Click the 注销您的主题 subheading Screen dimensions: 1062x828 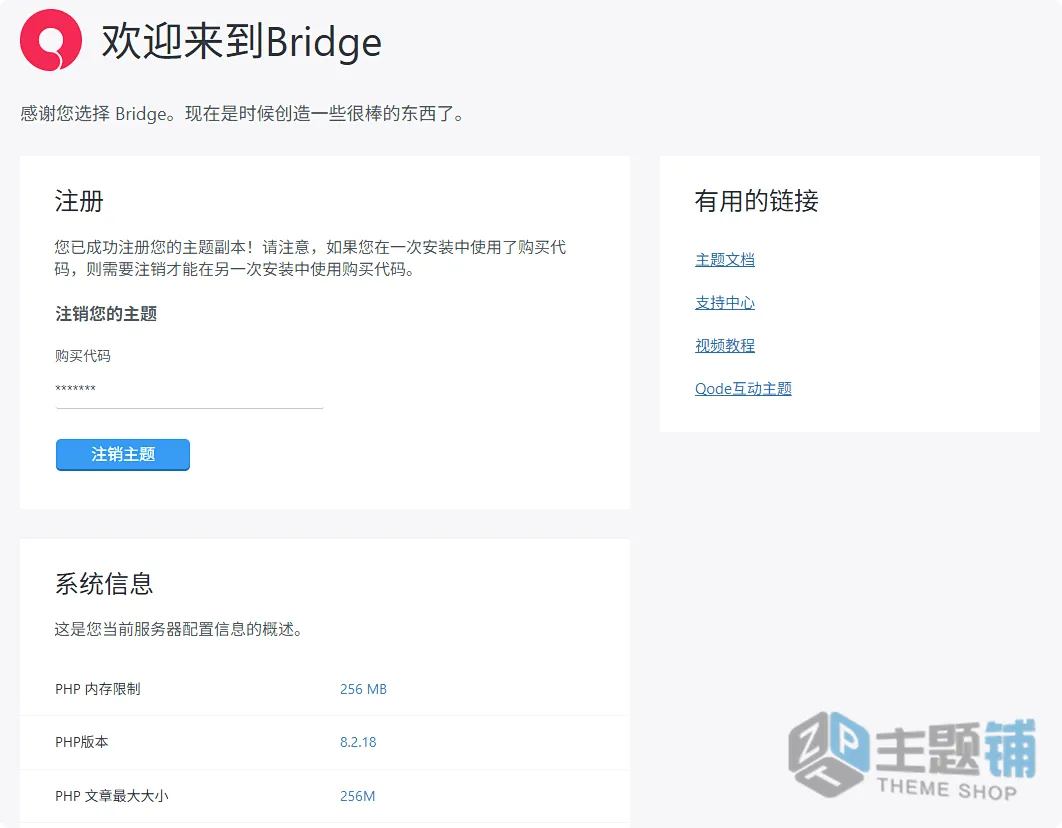[106, 313]
